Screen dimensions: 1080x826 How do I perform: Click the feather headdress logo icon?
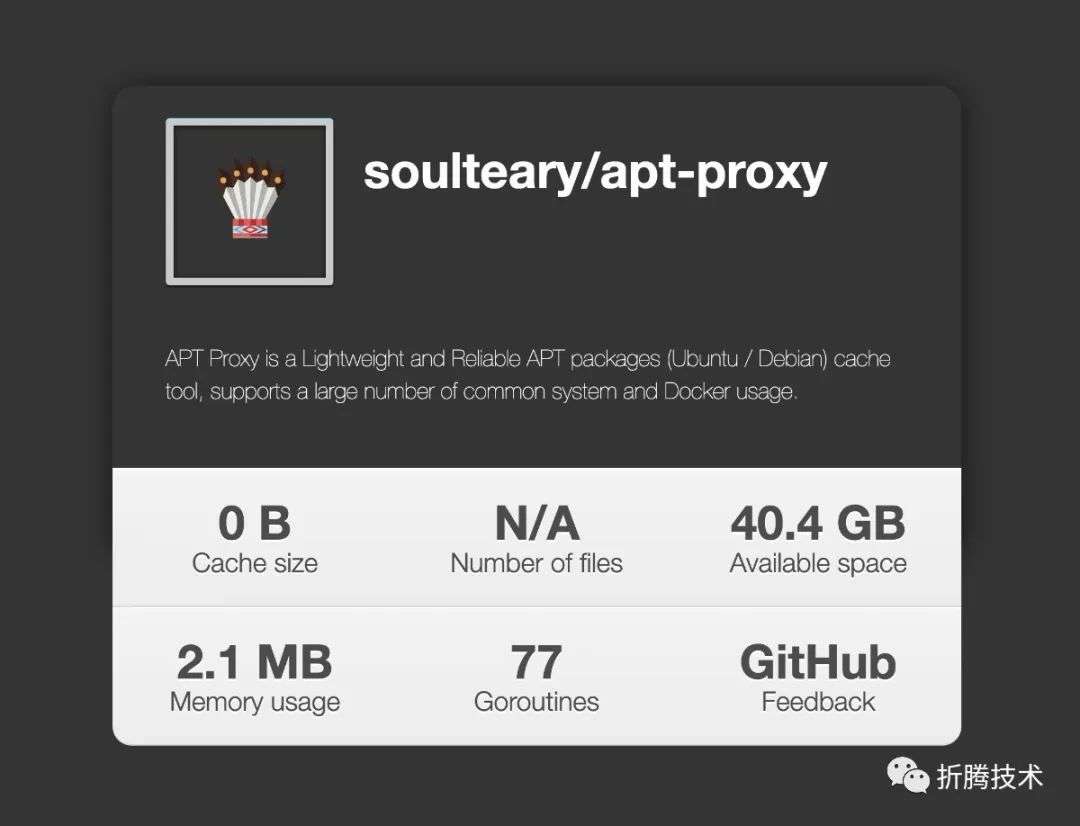click(251, 200)
